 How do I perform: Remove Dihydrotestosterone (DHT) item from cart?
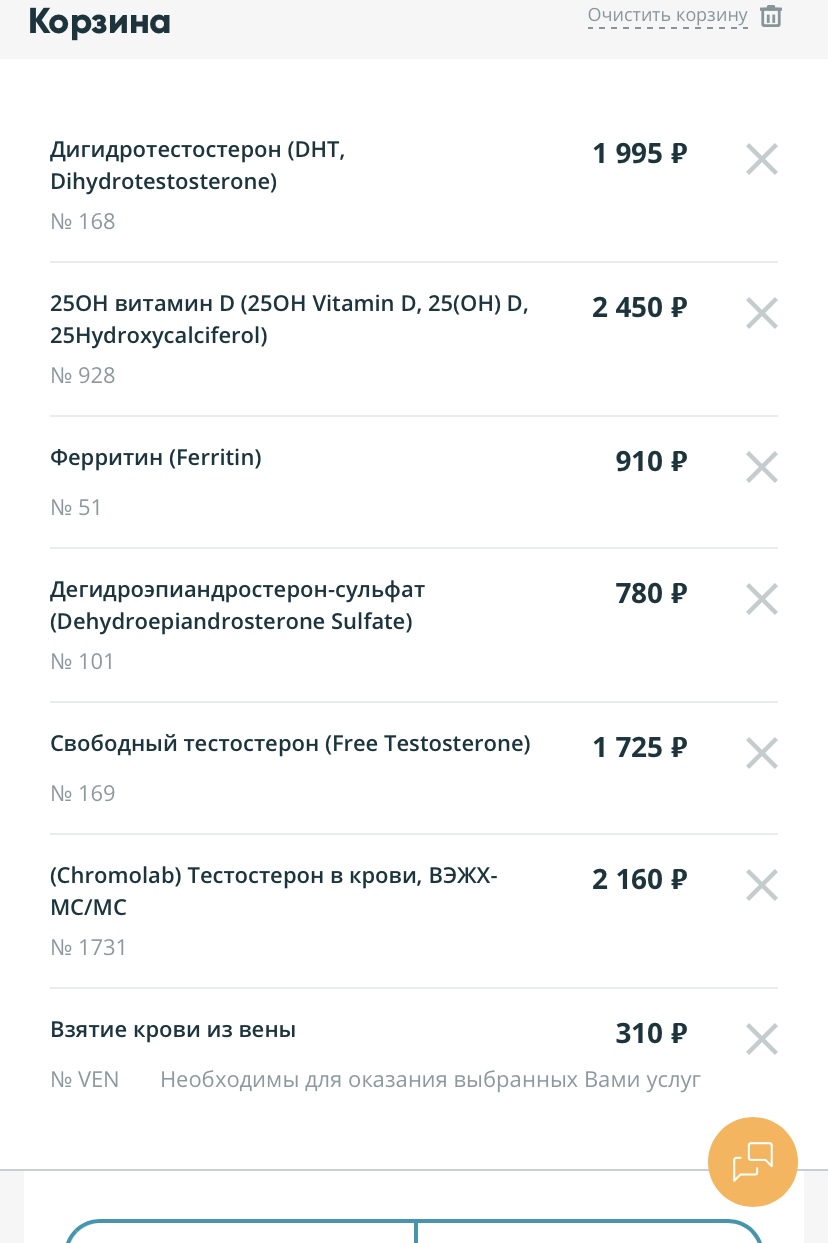761,159
